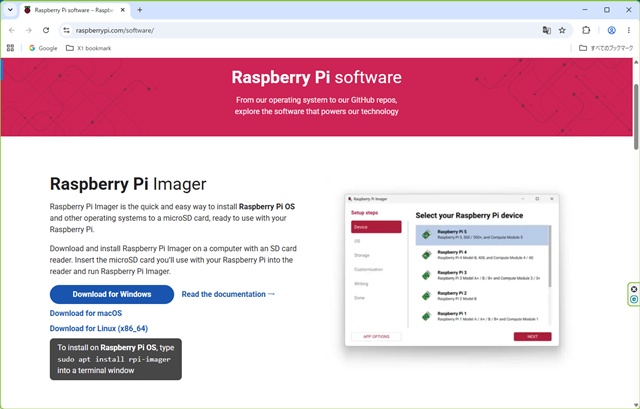
Task: Click APP OPTIONS button in Imager screenshot
Action: (376, 336)
